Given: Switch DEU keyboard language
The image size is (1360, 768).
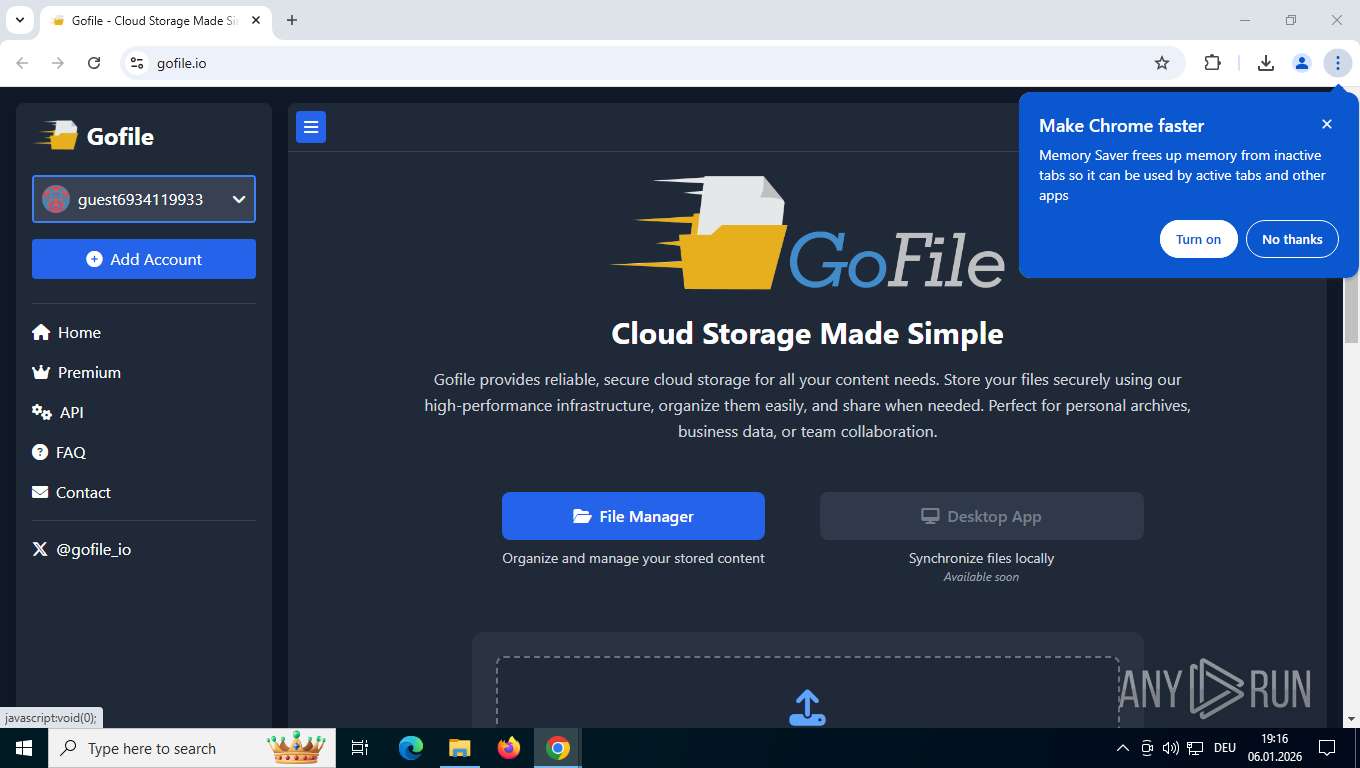Looking at the screenshot, I should (x=1225, y=748).
